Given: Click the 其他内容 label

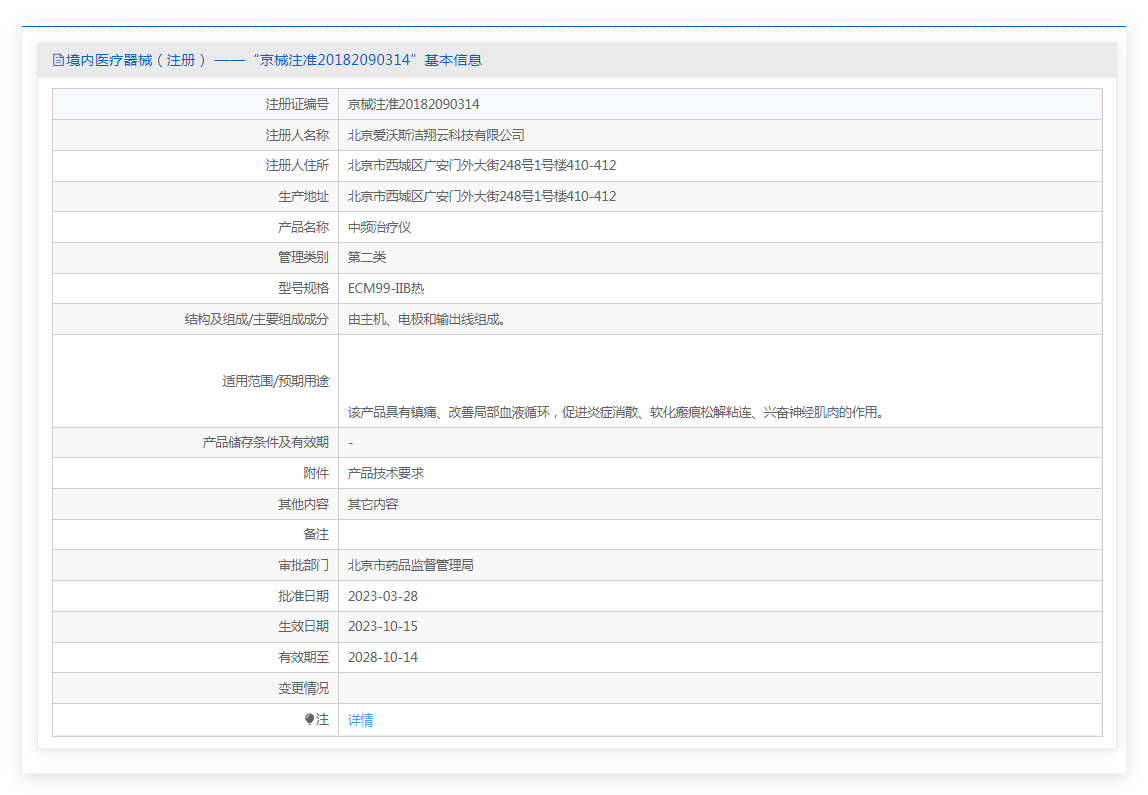Looking at the screenshot, I should pos(304,504).
